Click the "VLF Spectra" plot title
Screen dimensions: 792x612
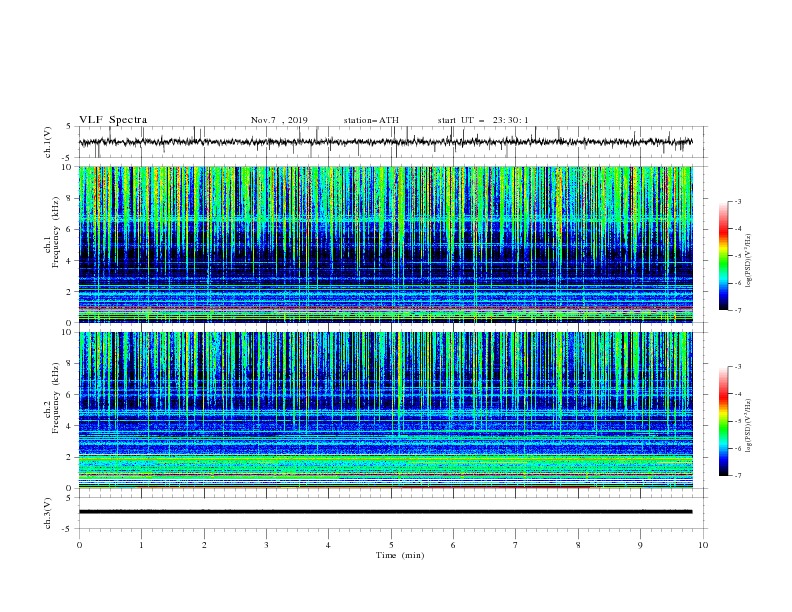click(x=113, y=120)
